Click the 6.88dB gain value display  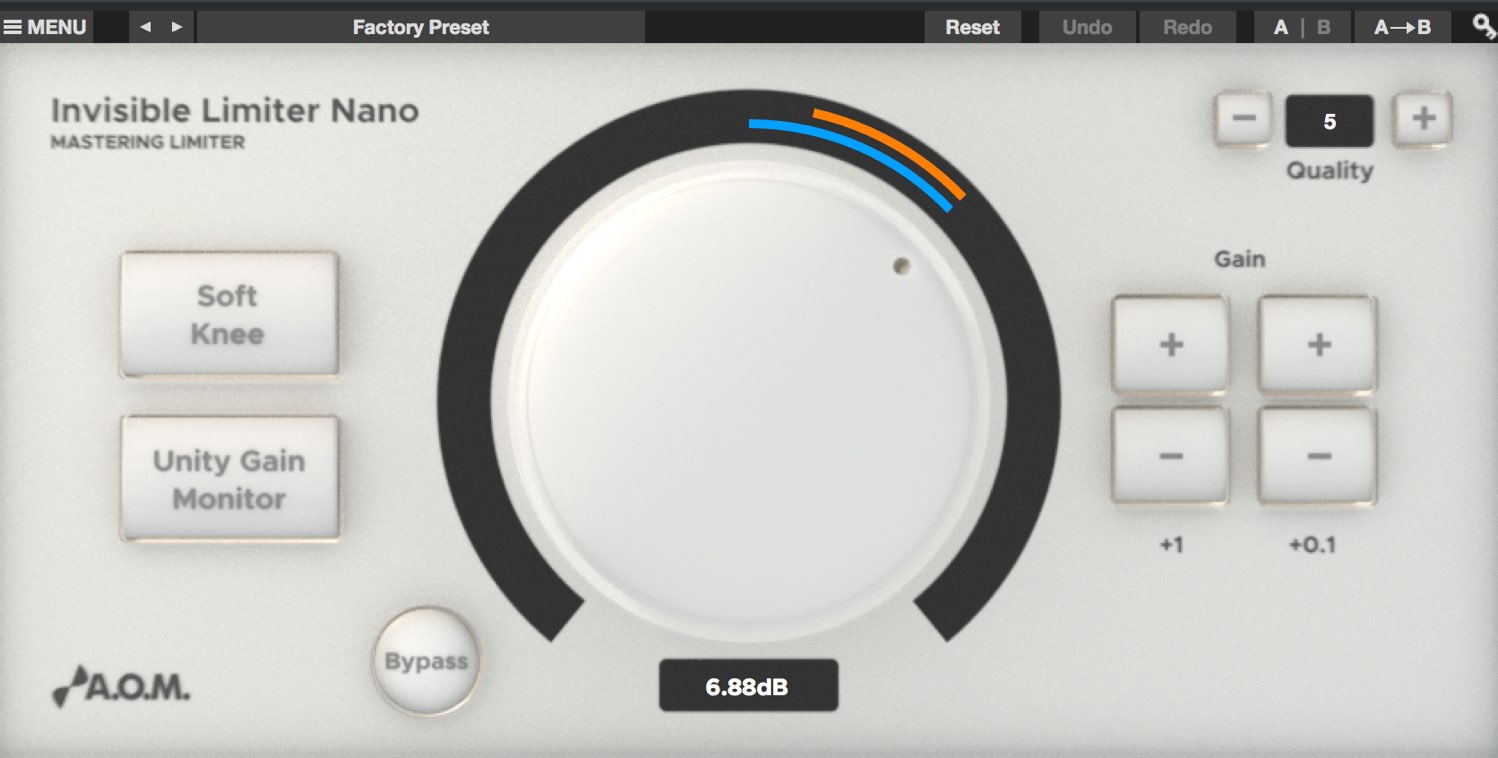(748, 686)
